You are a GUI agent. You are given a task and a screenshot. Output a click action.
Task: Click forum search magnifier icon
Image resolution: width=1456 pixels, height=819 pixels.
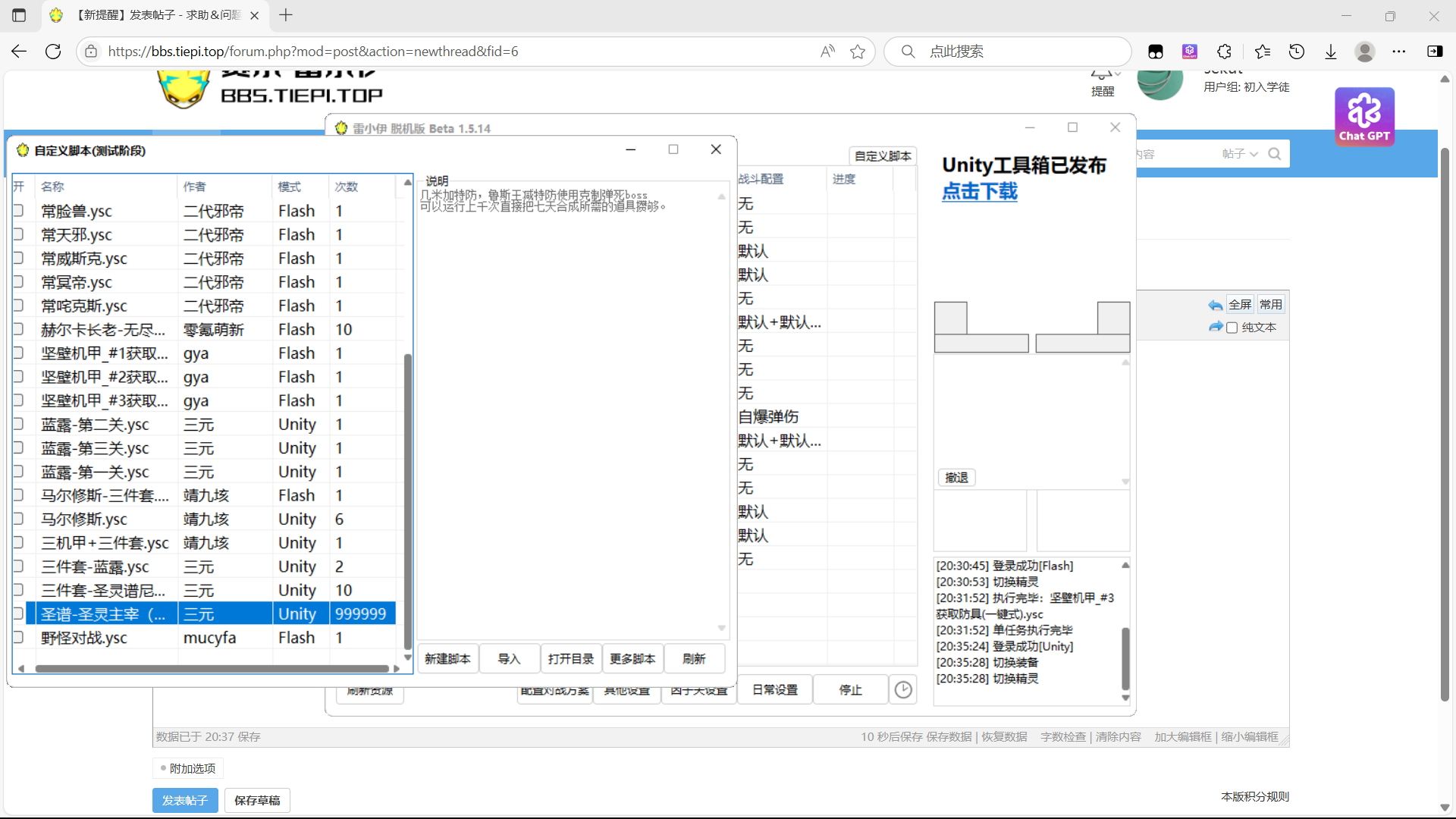1275,154
